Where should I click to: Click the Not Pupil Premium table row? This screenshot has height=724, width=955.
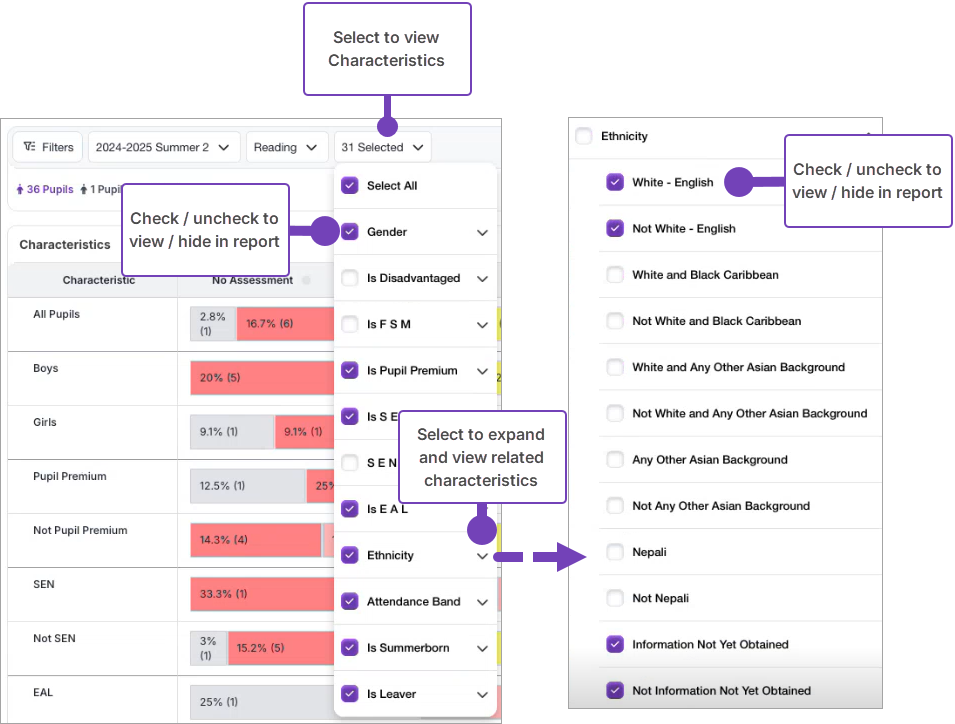[x=80, y=530]
